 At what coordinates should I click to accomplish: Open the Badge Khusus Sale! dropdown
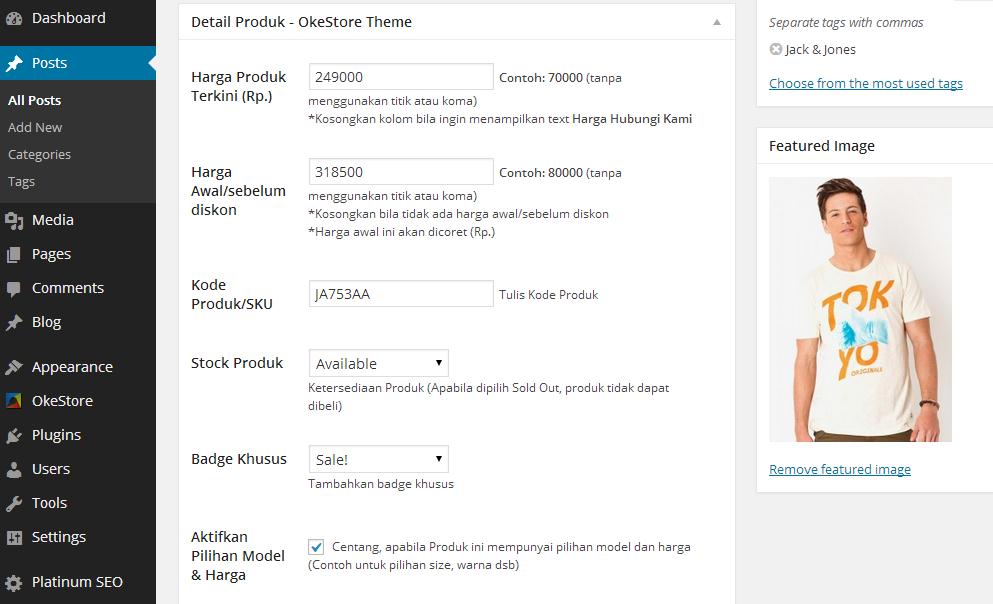[378, 459]
